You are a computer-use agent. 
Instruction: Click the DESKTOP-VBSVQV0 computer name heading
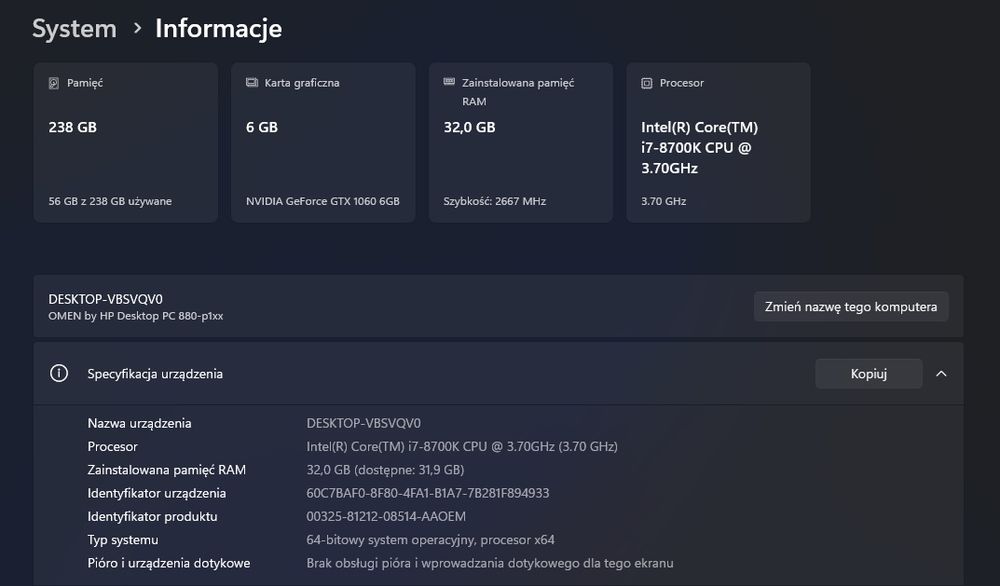[x=106, y=299]
